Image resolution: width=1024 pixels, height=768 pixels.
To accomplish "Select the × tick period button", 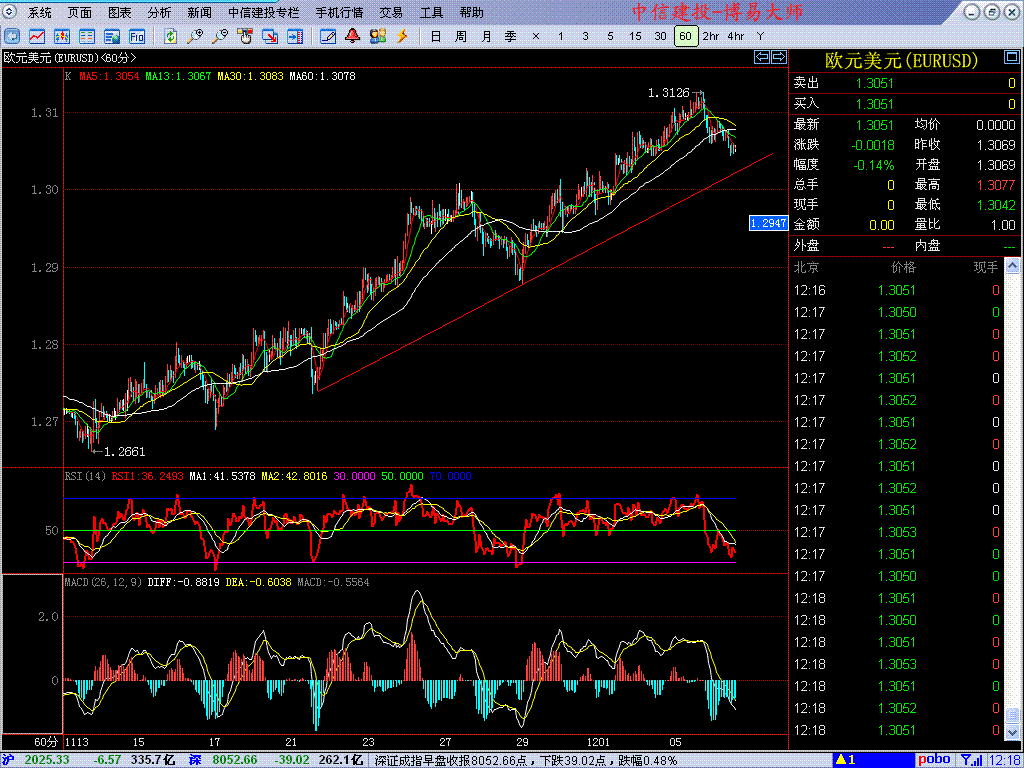I will [x=536, y=37].
